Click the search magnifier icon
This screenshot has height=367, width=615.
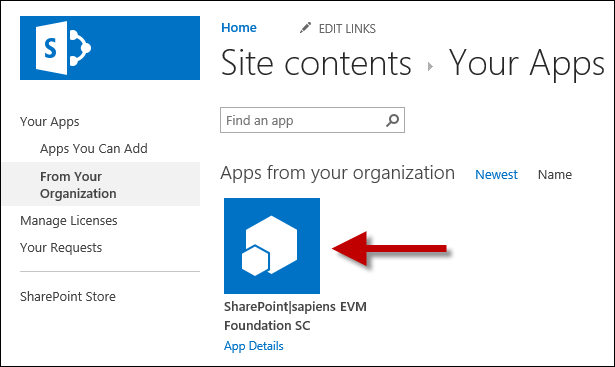click(x=392, y=120)
